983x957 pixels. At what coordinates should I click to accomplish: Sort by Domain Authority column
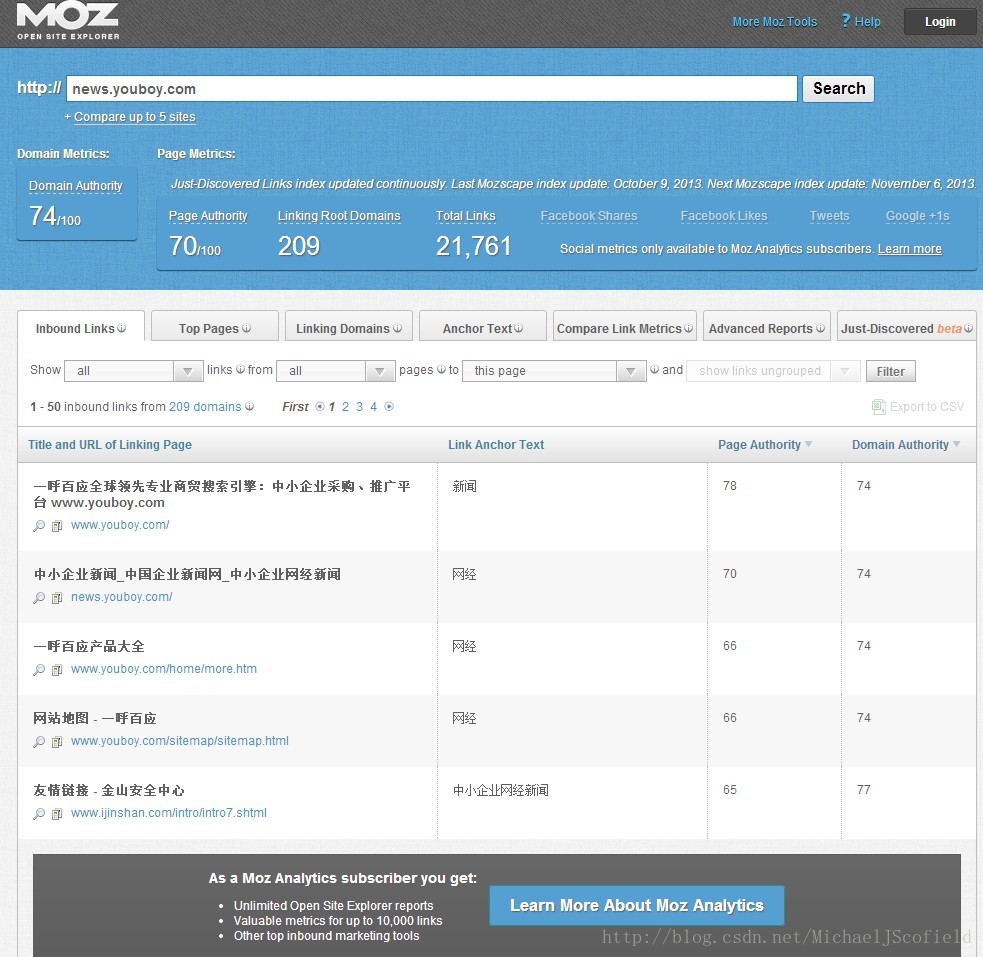click(x=906, y=444)
